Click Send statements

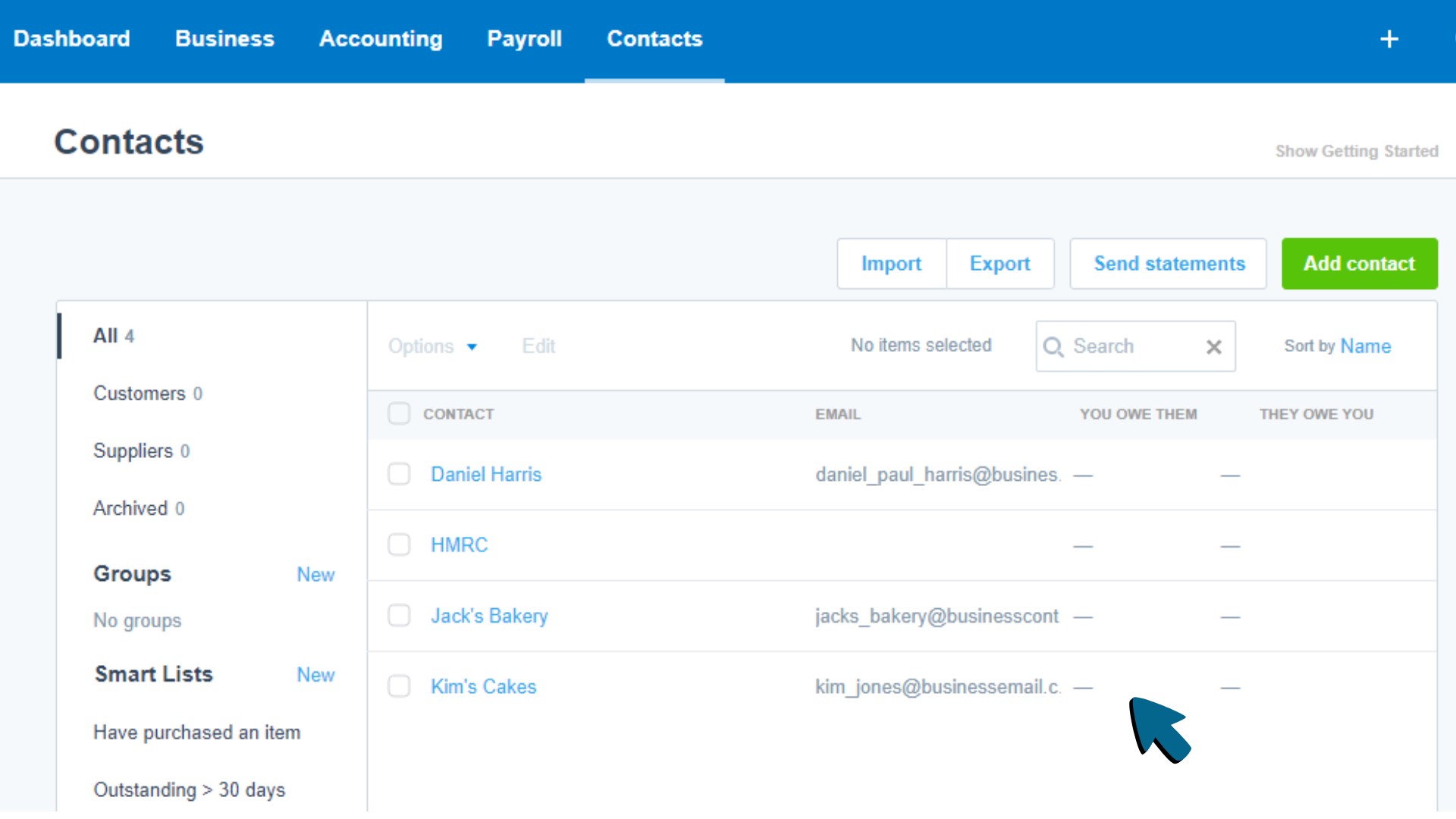pyautogui.click(x=1169, y=263)
